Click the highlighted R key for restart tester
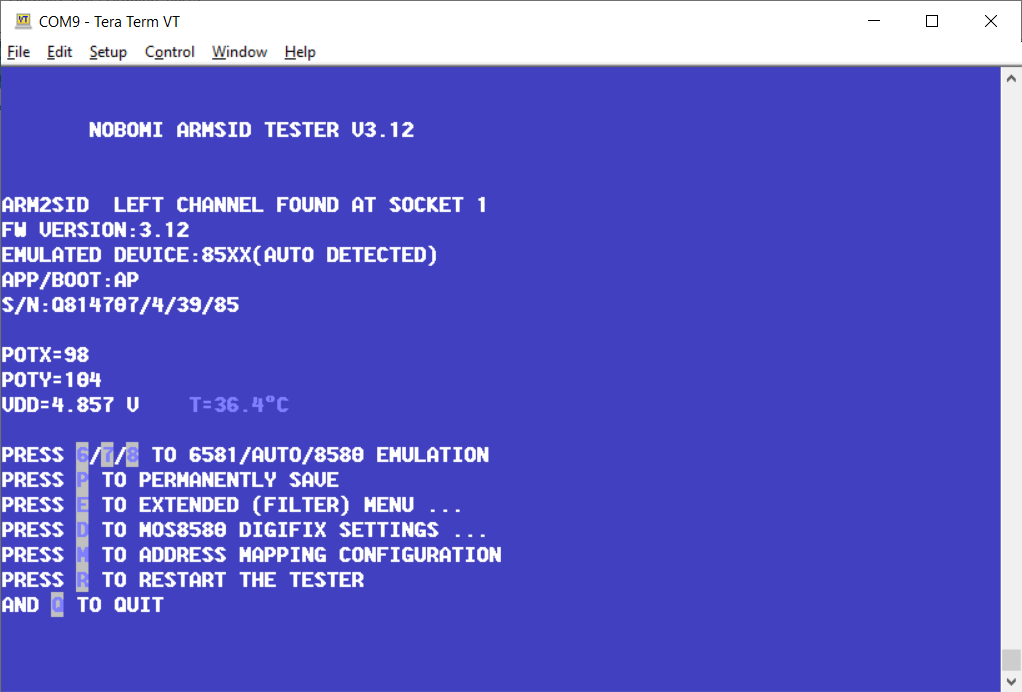 click(x=82, y=580)
